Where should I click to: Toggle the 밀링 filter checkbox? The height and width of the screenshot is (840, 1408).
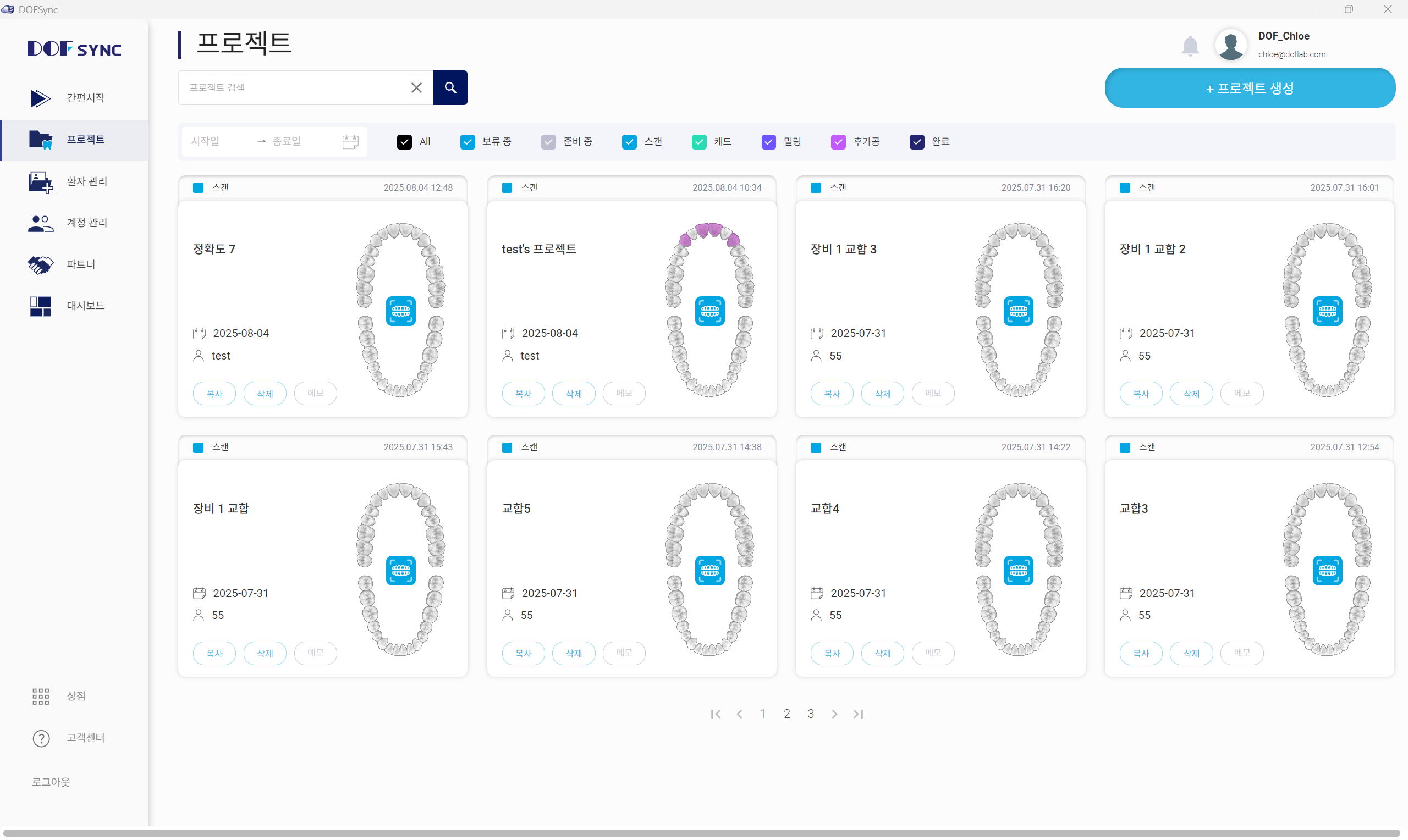point(768,141)
